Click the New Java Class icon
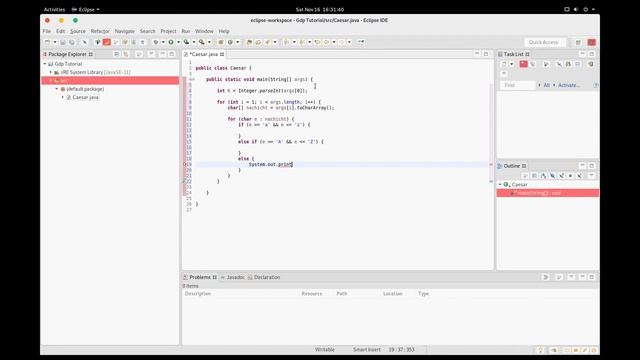The height and width of the screenshot is (360, 640). click(230, 42)
